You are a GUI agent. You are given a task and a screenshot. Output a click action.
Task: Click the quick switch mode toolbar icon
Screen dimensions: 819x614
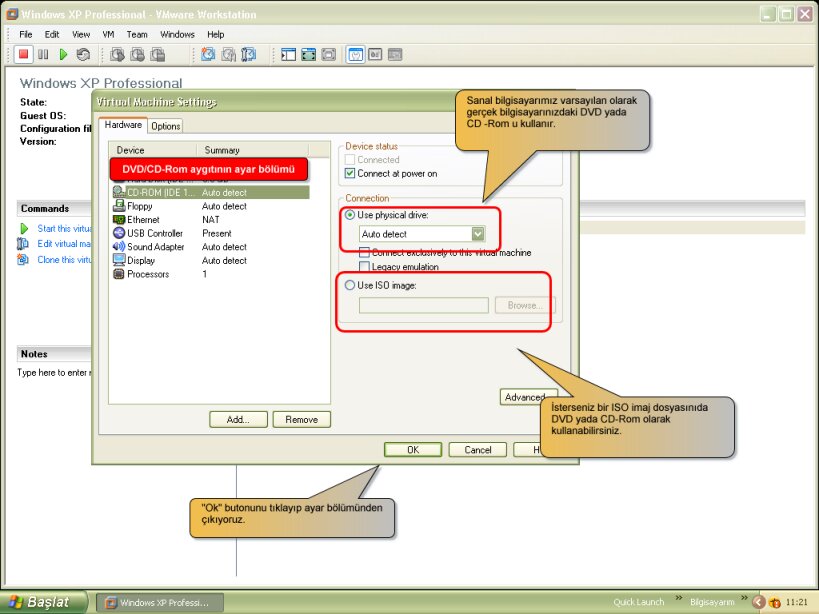click(329, 54)
